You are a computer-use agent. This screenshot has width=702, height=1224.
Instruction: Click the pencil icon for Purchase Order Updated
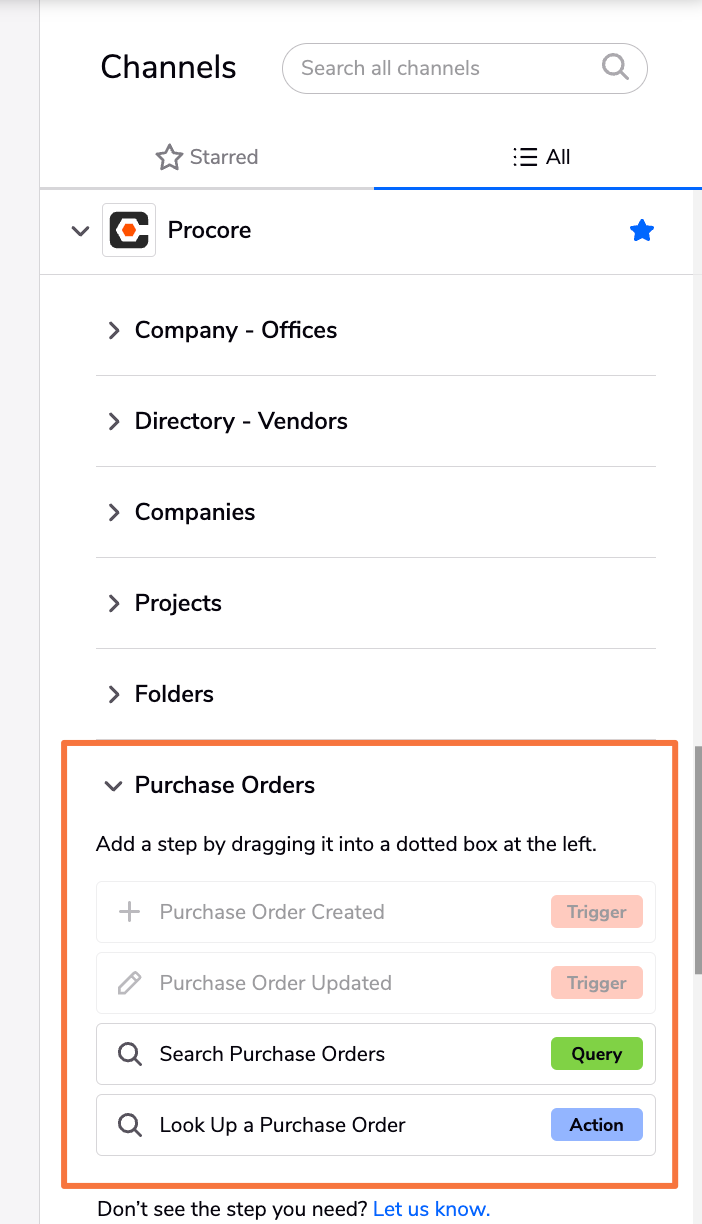(129, 983)
